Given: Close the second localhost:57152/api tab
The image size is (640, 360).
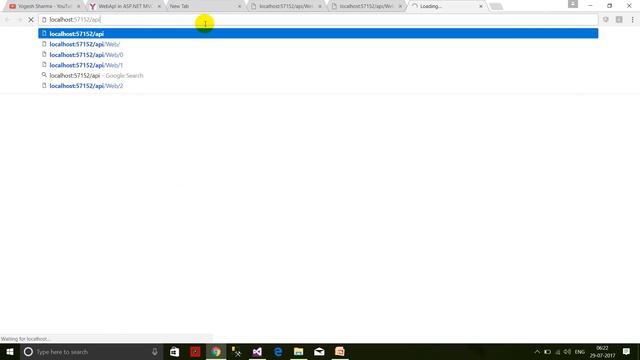Looking at the screenshot, I should [x=400, y=6].
